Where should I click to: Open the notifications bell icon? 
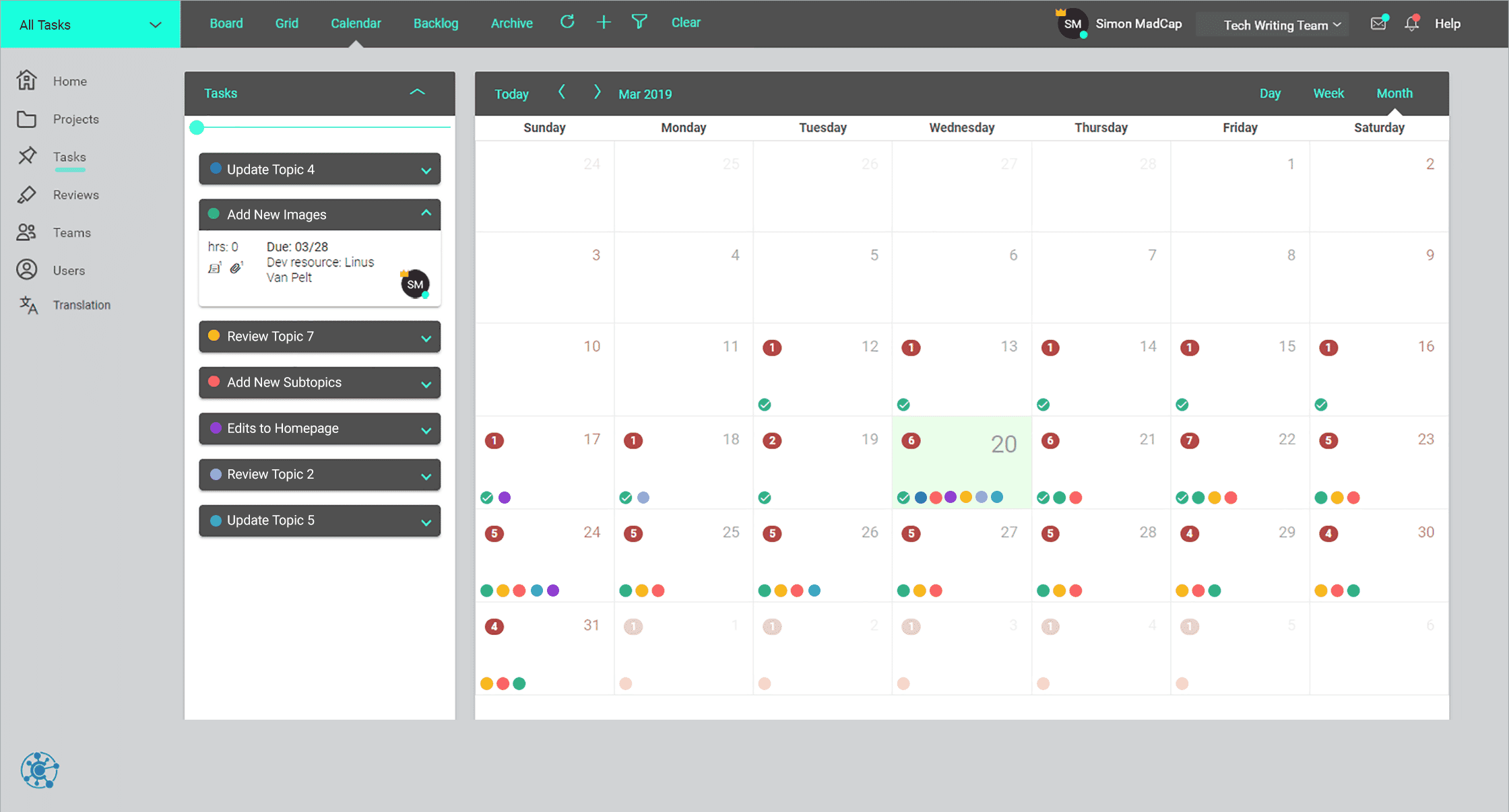pyautogui.click(x=1412, y=24)
